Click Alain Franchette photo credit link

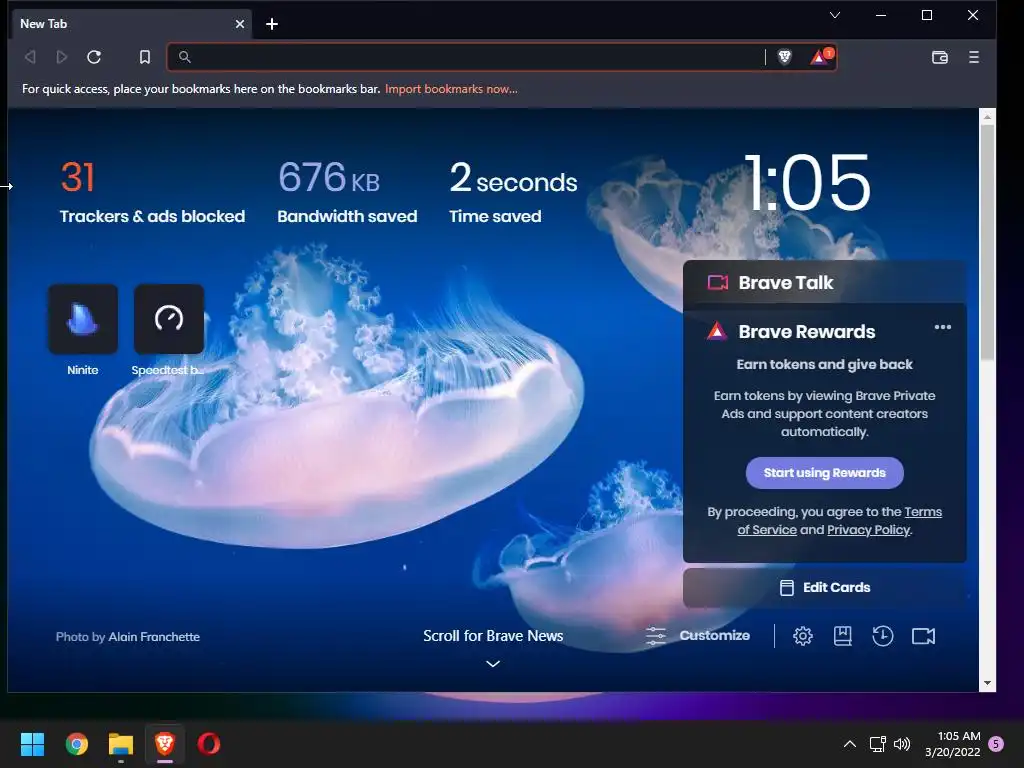point(154,637)
